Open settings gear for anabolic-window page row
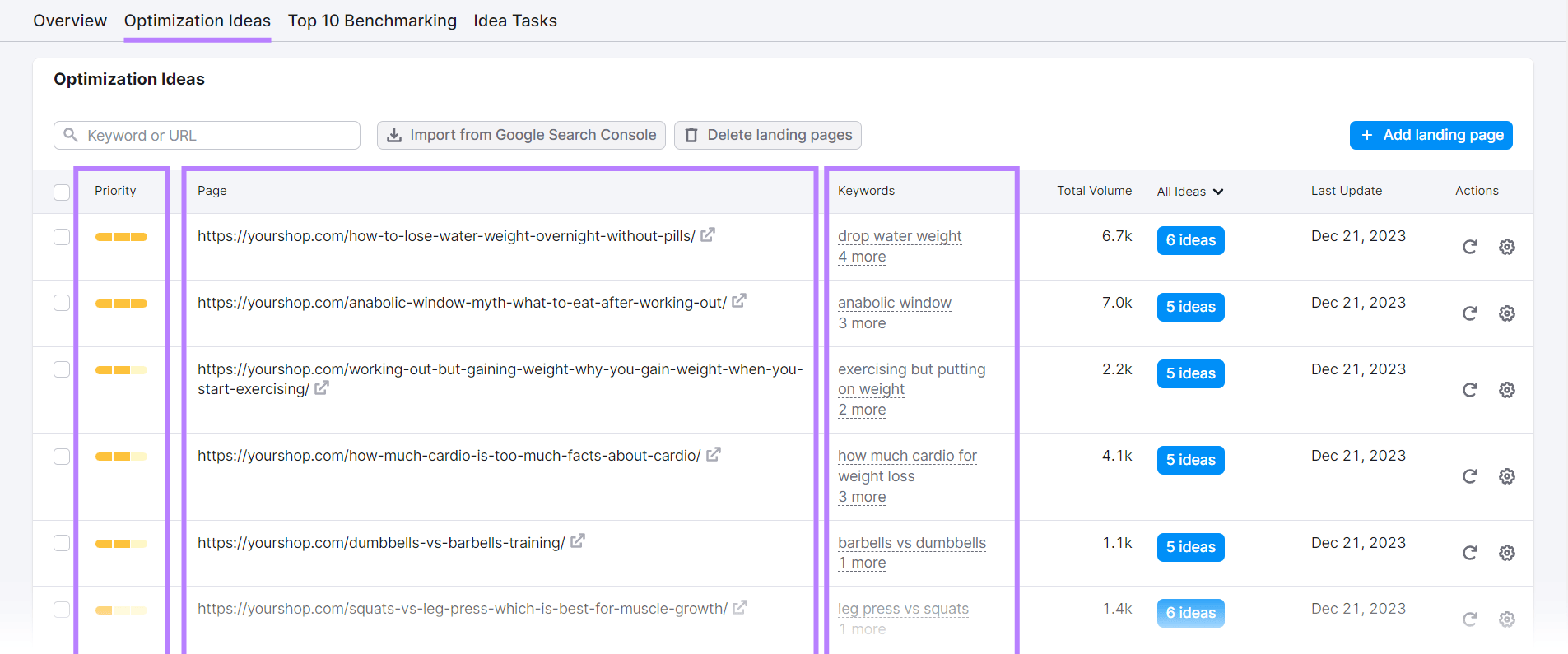 [x=1506, y=313]
